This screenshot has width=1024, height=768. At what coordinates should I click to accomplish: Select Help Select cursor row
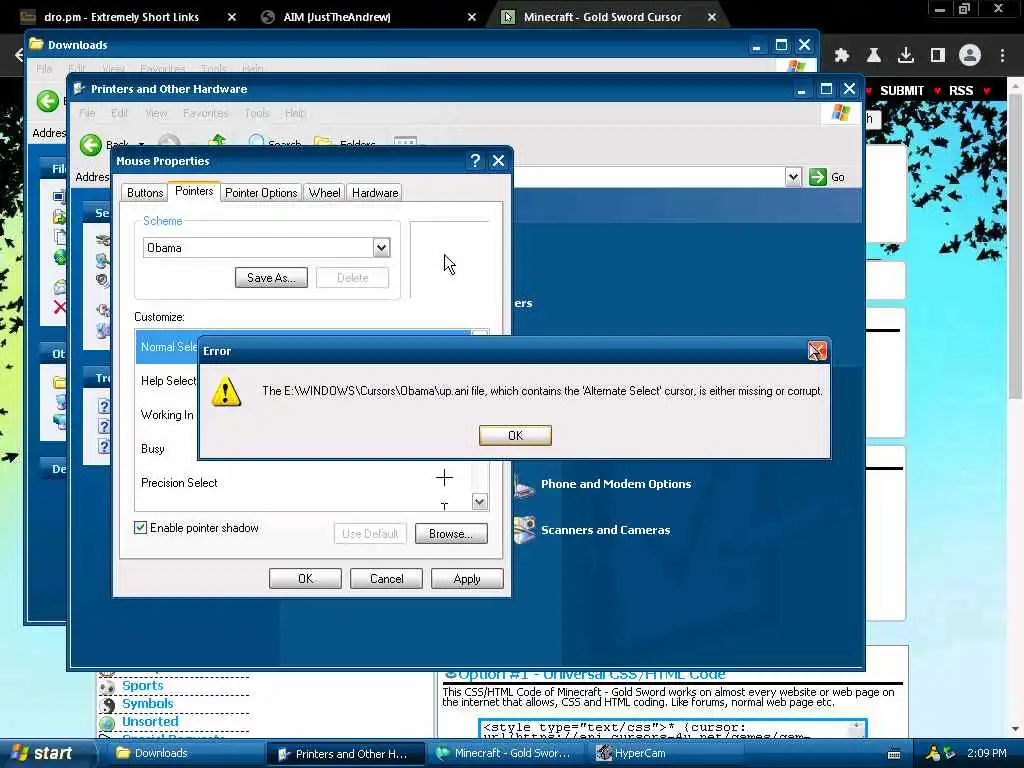(167, 381)
